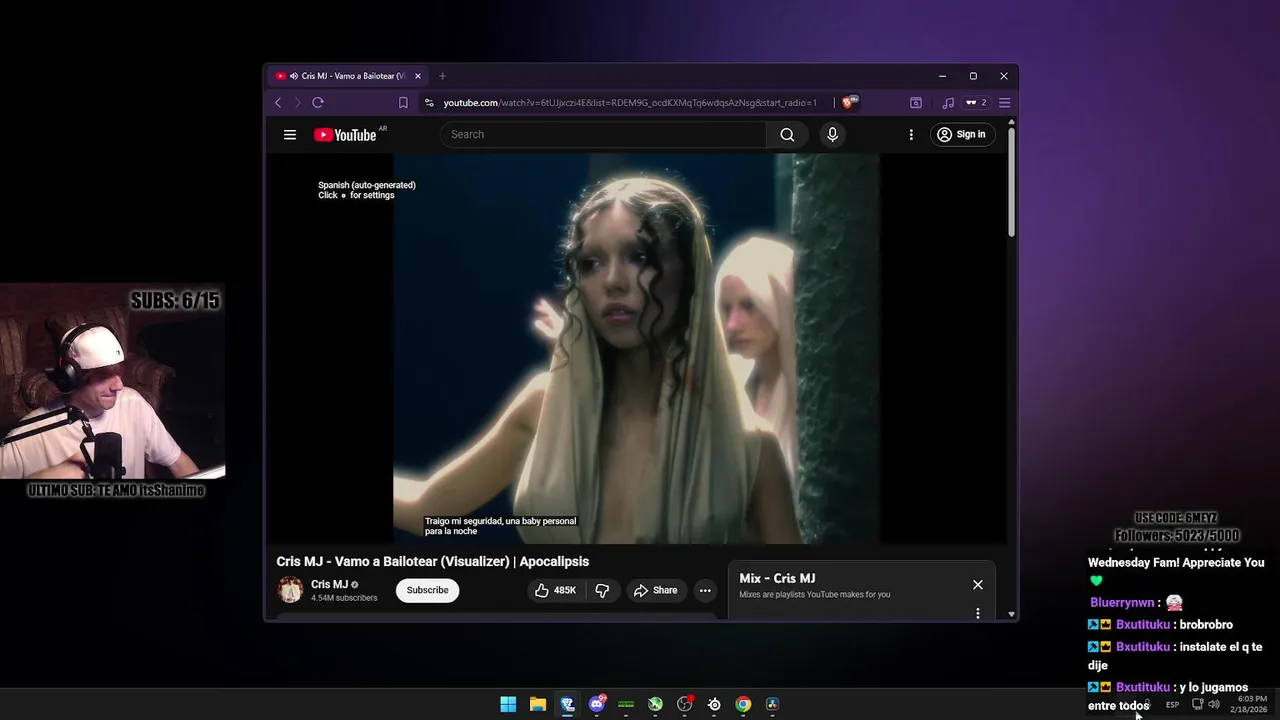Switch ESP keyboard language indicator
The height and width of the screenshot is (720, 1280).
[1172, 704]
